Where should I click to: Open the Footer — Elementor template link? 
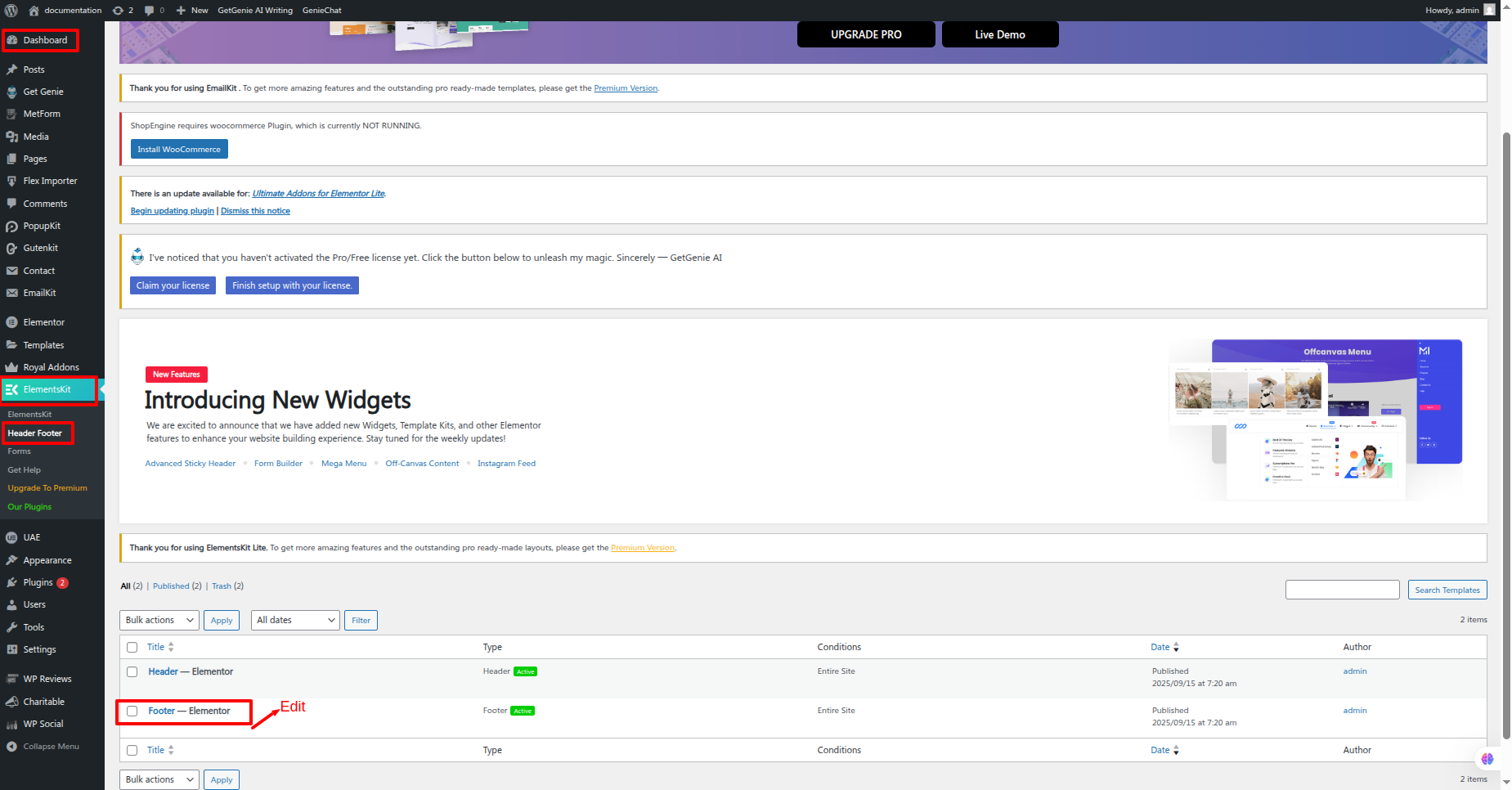189,711
